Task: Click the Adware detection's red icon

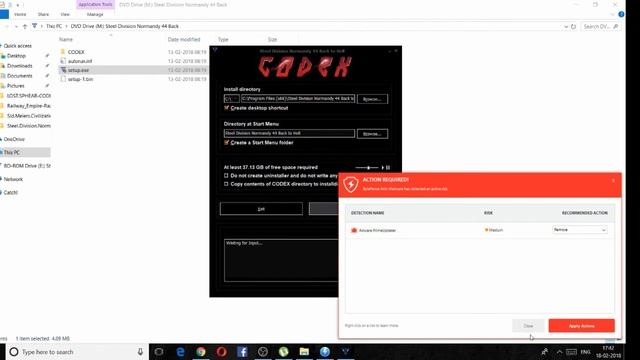Action: pos(354,230)
